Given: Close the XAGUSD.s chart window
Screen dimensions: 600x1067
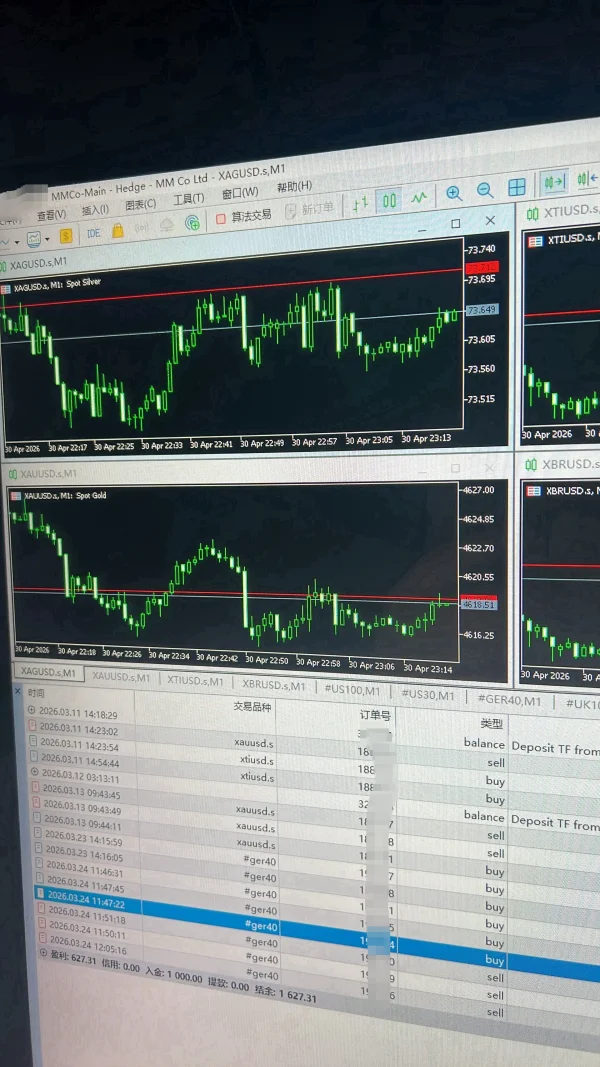Looking at the screenshot, I should point(490,220).
